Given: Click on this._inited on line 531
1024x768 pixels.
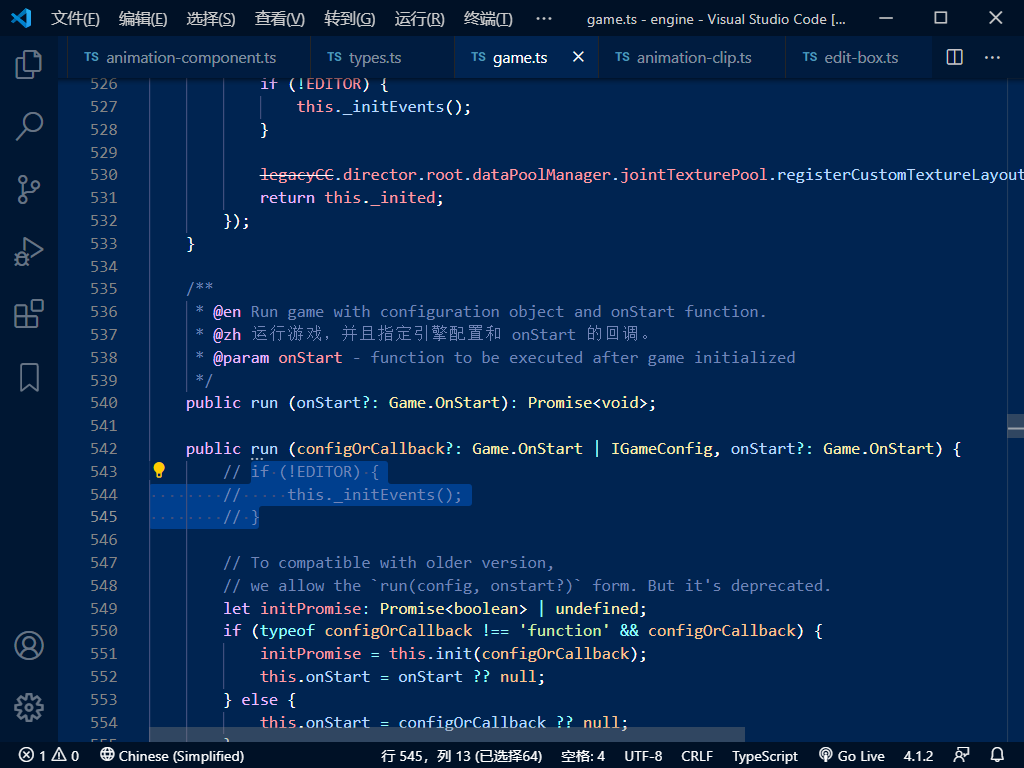Looking at the screenshot, I should [x=380, y=198].
